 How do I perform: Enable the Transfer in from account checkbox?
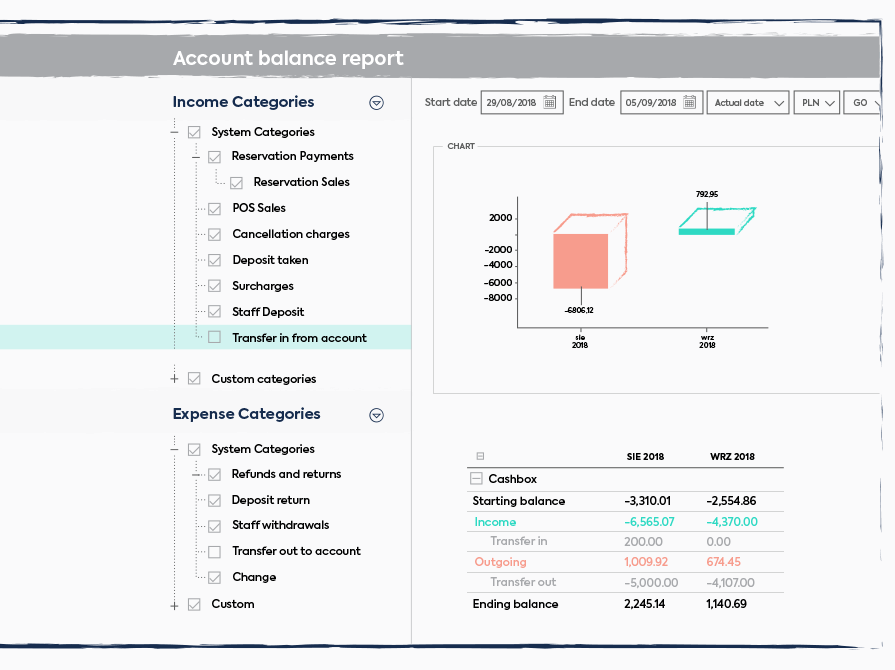214,338
